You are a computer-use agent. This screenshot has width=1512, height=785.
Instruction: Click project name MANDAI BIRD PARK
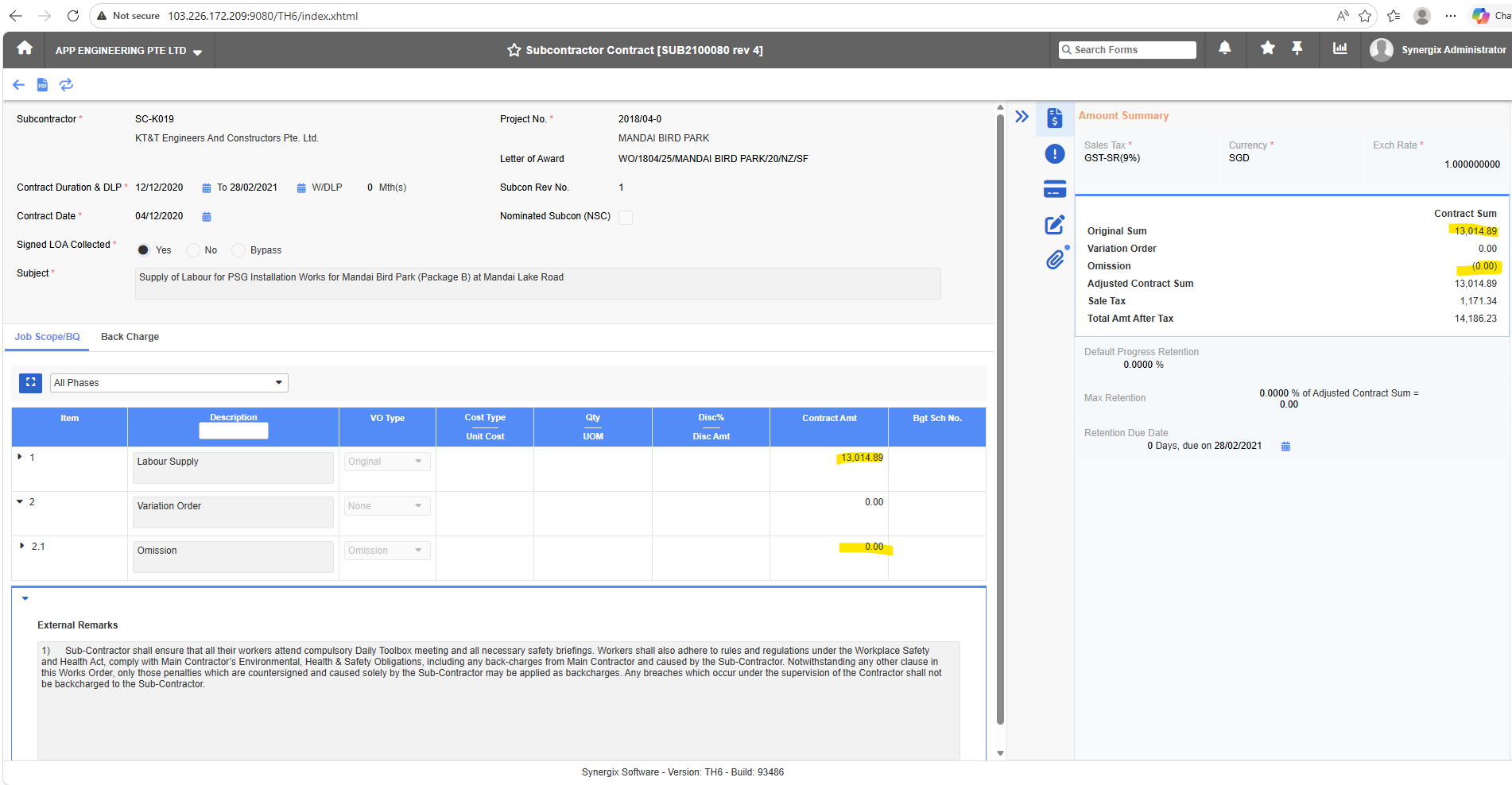664,138
